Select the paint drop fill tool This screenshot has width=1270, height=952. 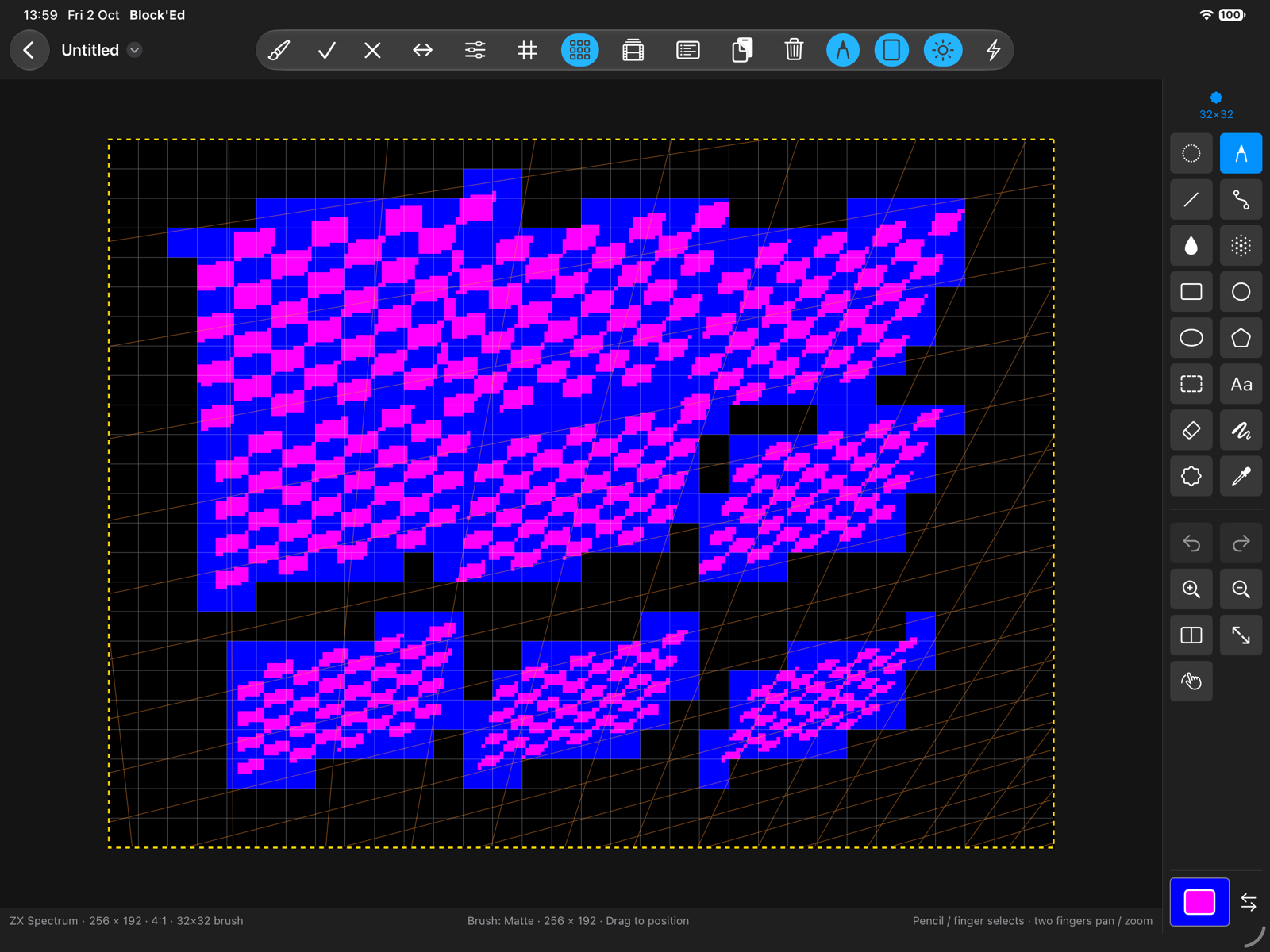(1191, 246)
